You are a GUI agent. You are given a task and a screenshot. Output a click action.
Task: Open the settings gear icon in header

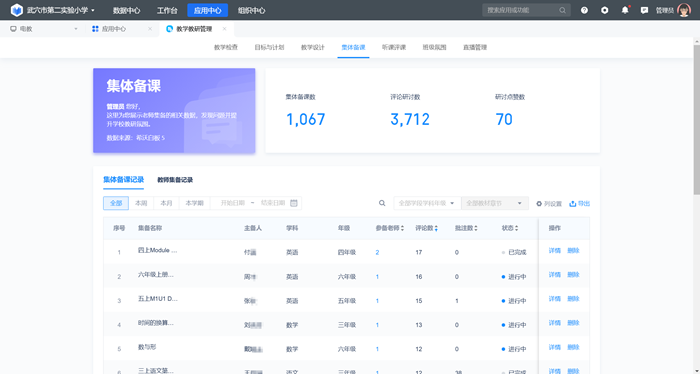(604, 10)
